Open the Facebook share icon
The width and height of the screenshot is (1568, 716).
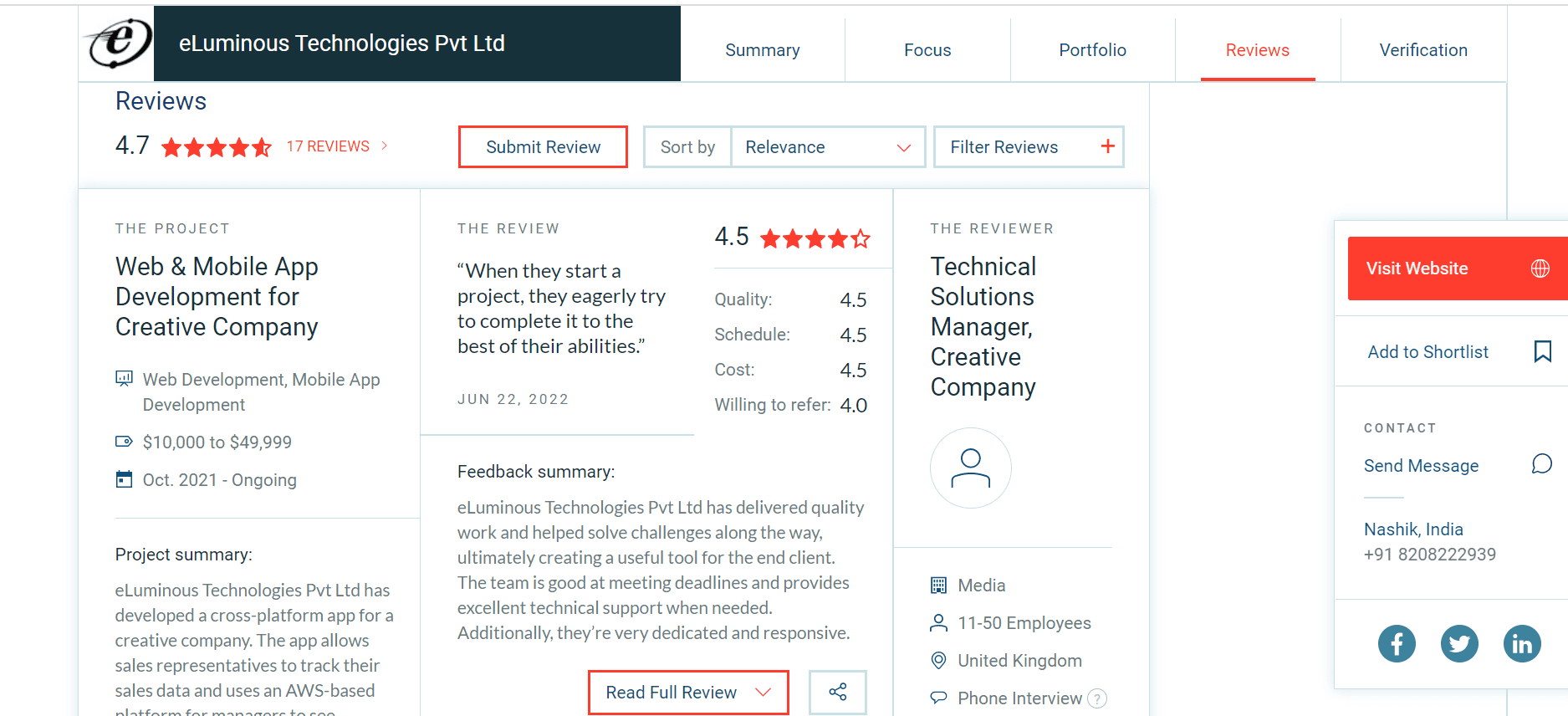(1397, 643)
